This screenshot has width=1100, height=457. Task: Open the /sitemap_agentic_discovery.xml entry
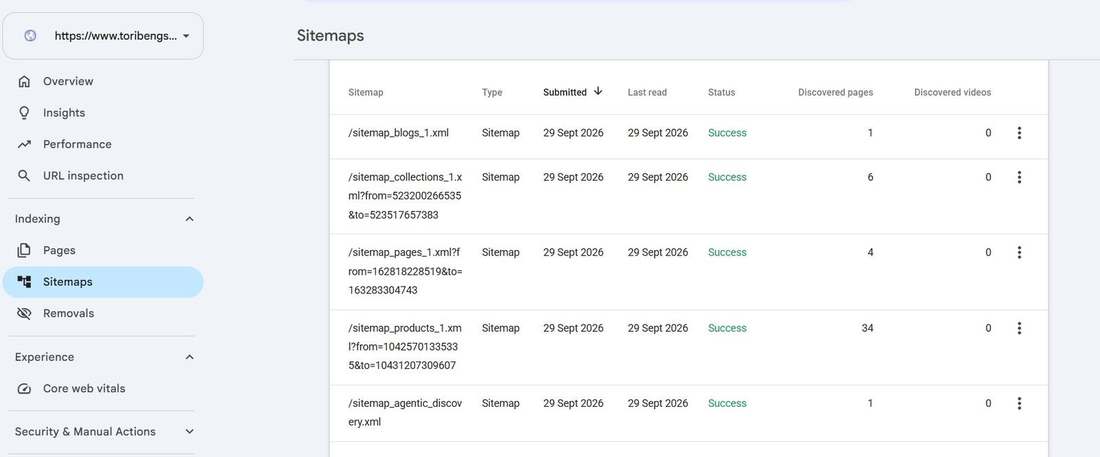tap(405, 413)
